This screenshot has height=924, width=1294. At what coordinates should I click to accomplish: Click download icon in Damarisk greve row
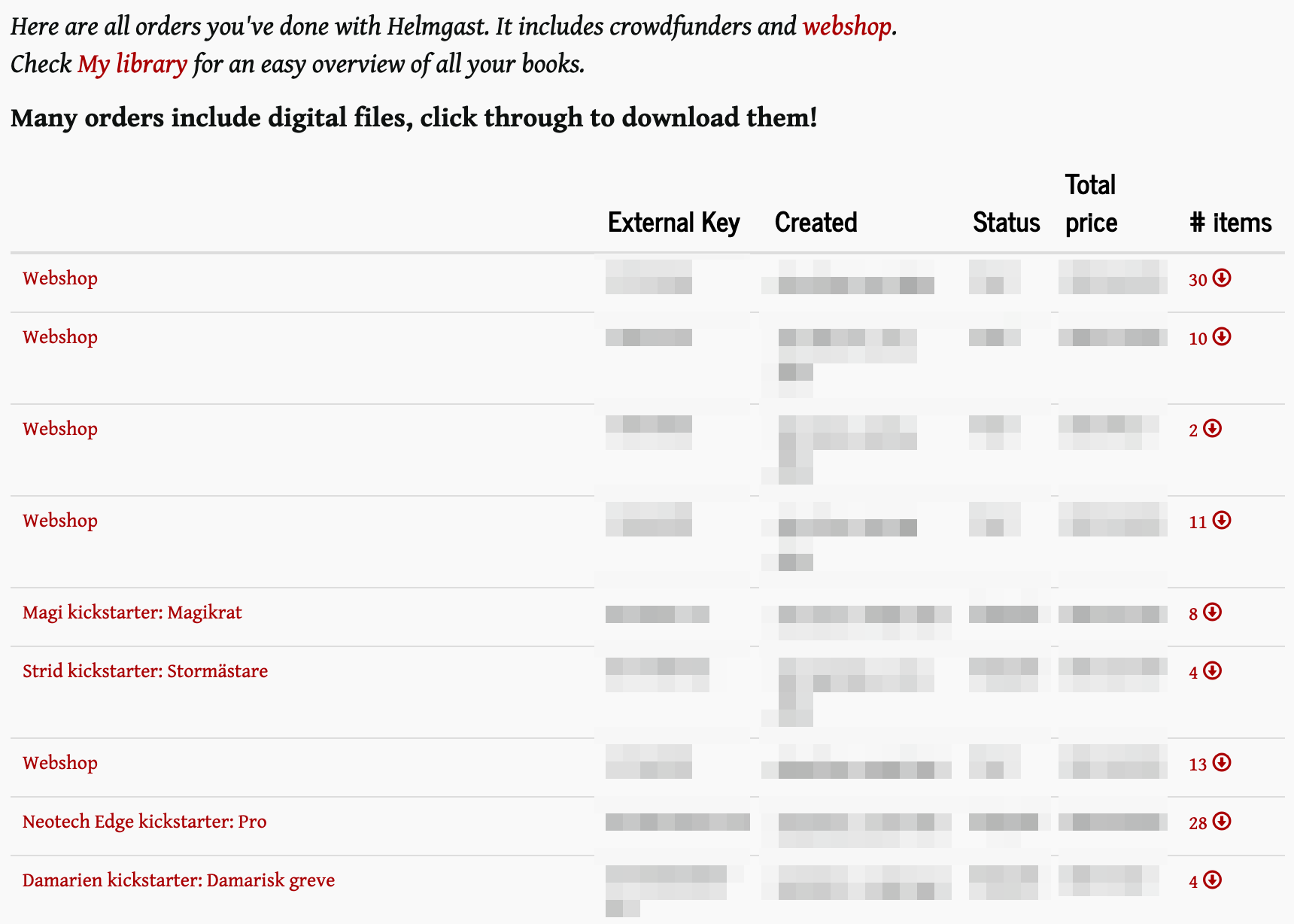point(1212,880)
